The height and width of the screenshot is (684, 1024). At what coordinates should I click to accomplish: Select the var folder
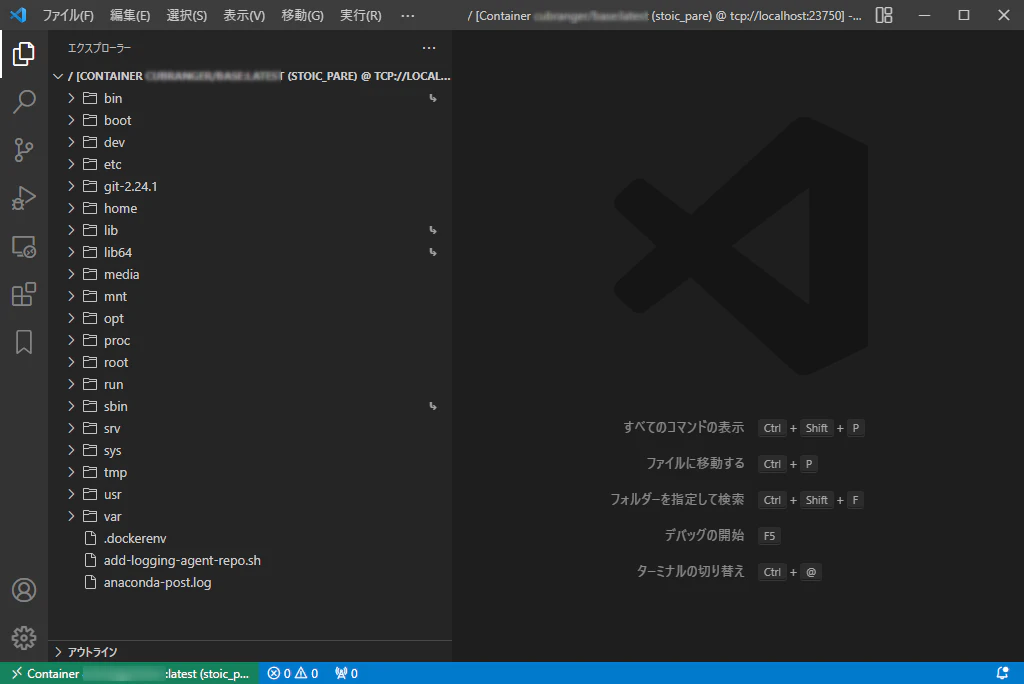[x=250, y=516]
